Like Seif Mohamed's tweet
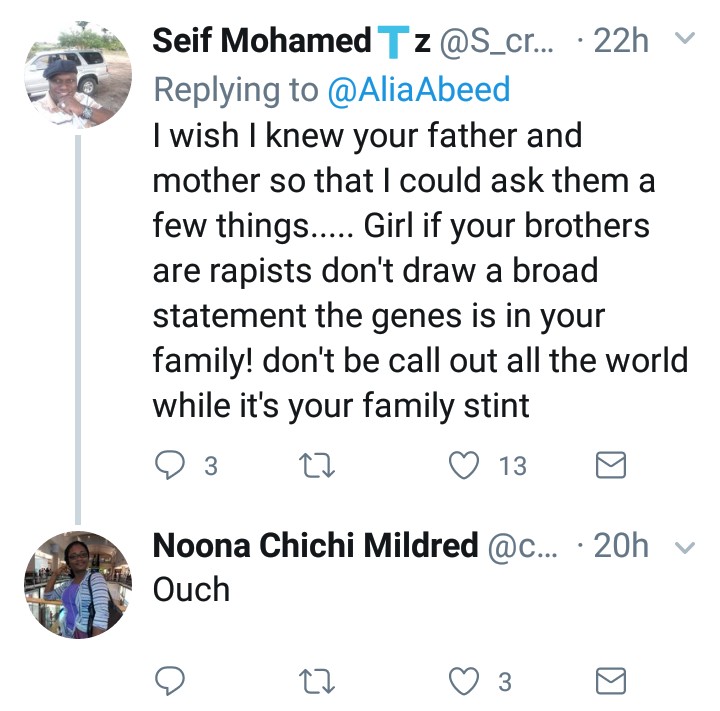The width and height of the screenshot is (720, 711). click(x=462, y=465)
